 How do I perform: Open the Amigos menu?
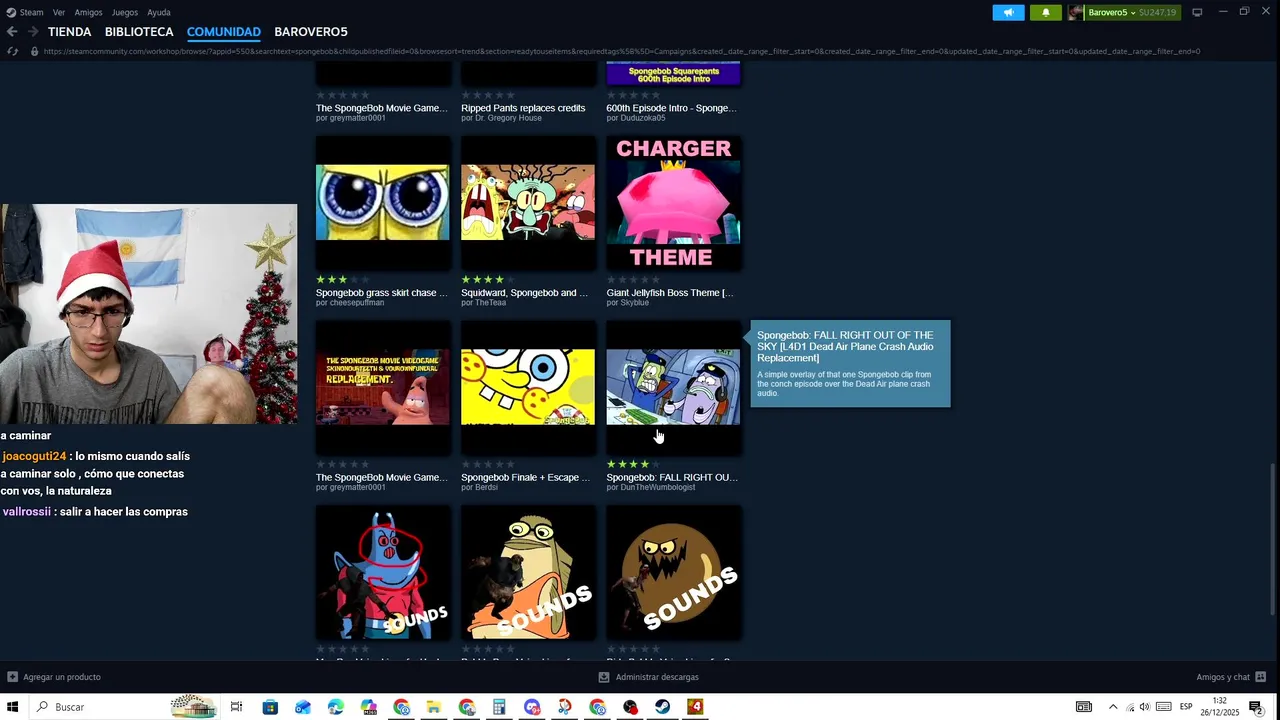click(88, 12)
